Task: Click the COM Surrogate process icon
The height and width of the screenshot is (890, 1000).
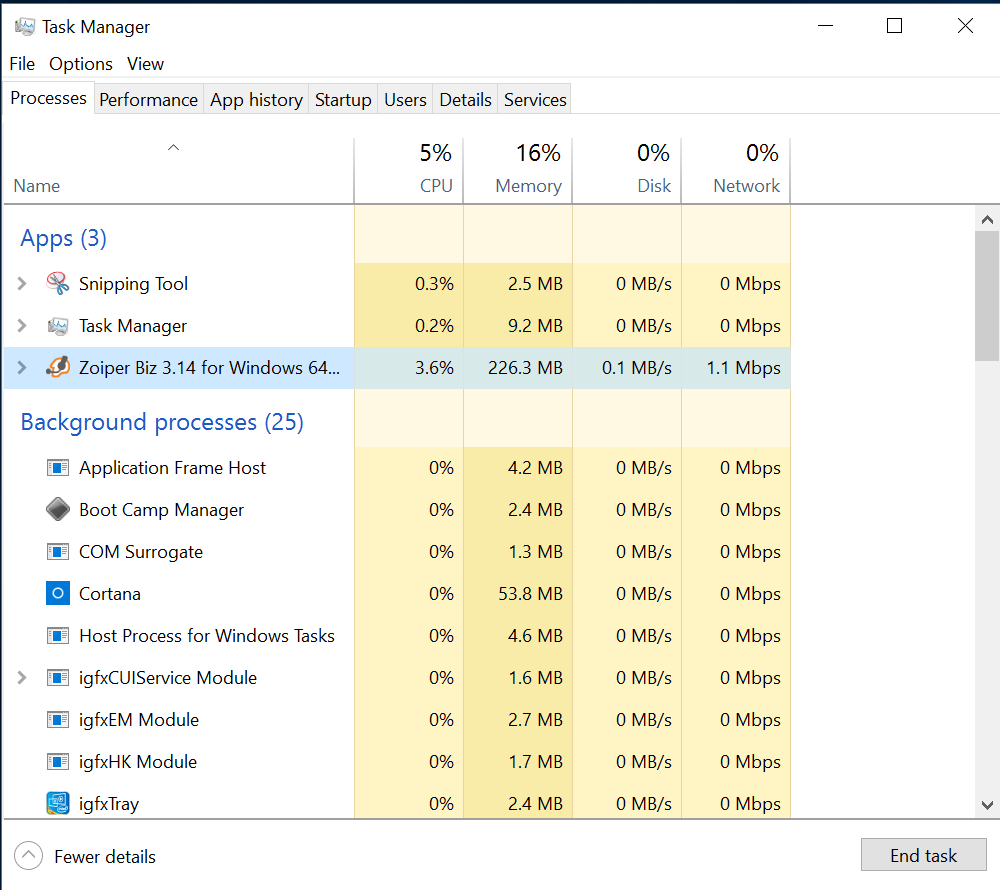Action: click(x=58, y=551)
